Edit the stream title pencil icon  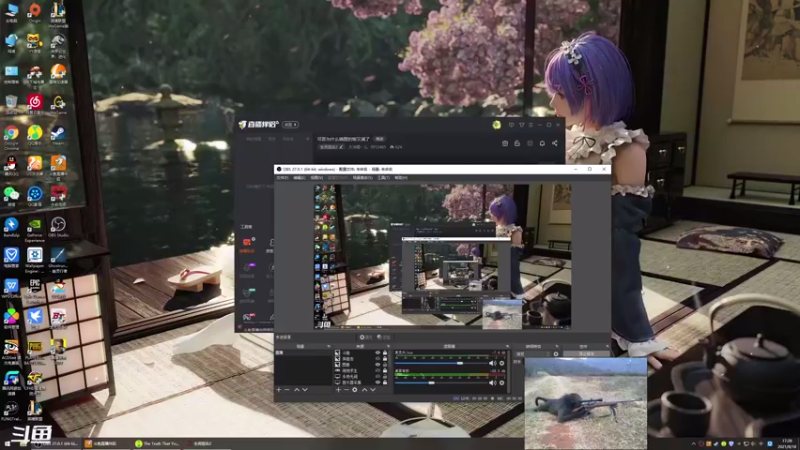coord(341,147)
